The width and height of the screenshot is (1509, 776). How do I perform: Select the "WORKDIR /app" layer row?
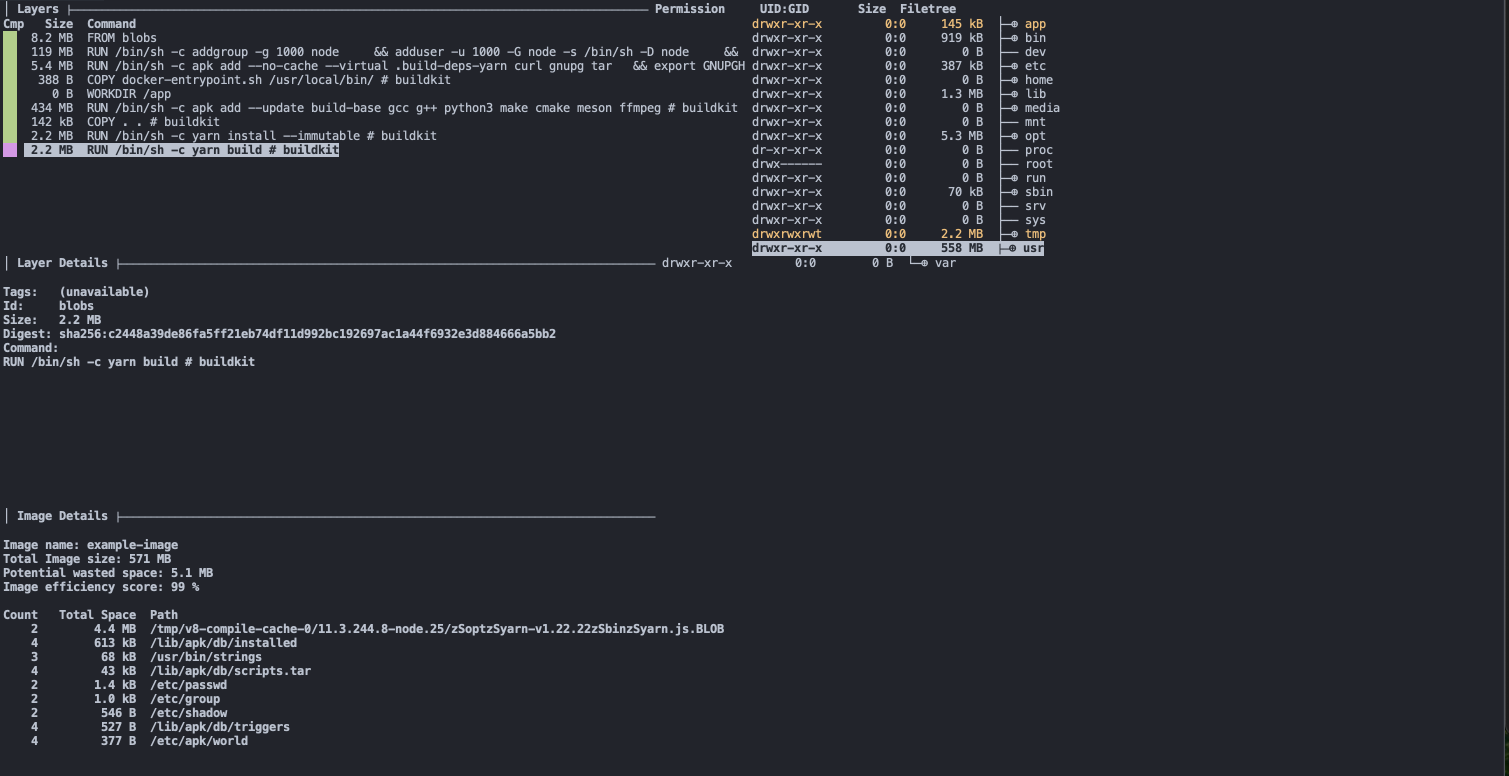[128, 94]
